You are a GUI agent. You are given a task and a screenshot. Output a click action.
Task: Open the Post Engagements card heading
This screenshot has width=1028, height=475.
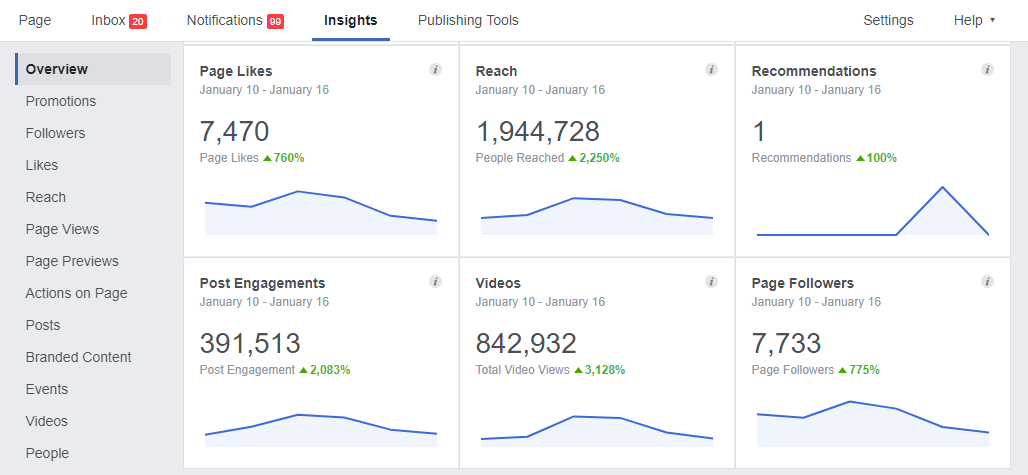[x=262, y=283]
